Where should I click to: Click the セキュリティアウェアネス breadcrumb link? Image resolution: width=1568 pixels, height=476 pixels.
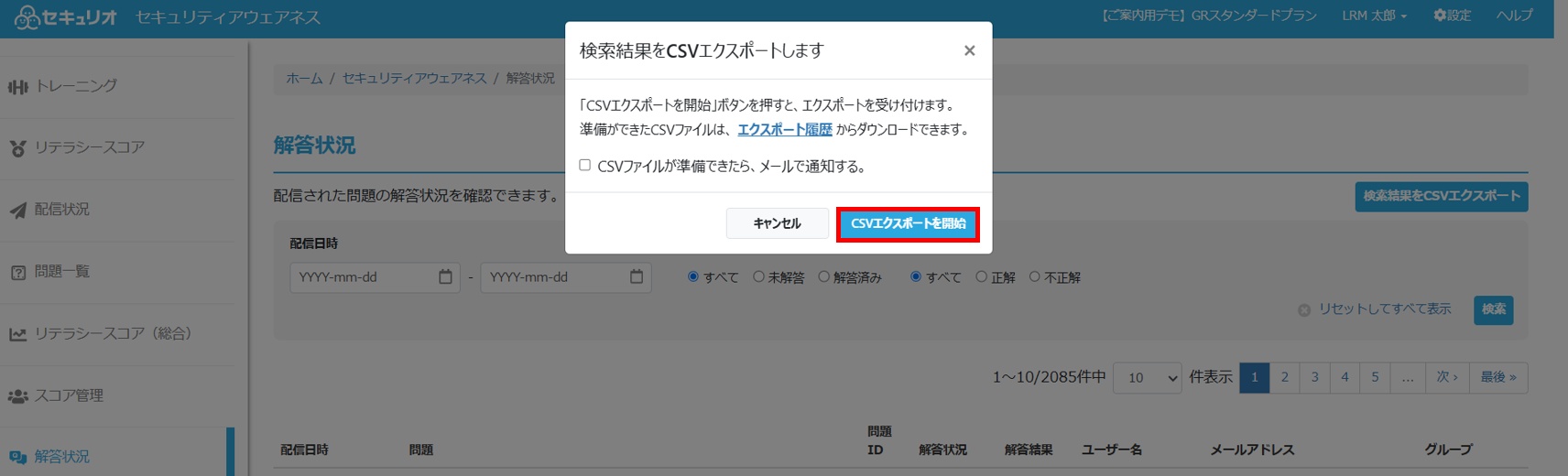tap(414, 79)
